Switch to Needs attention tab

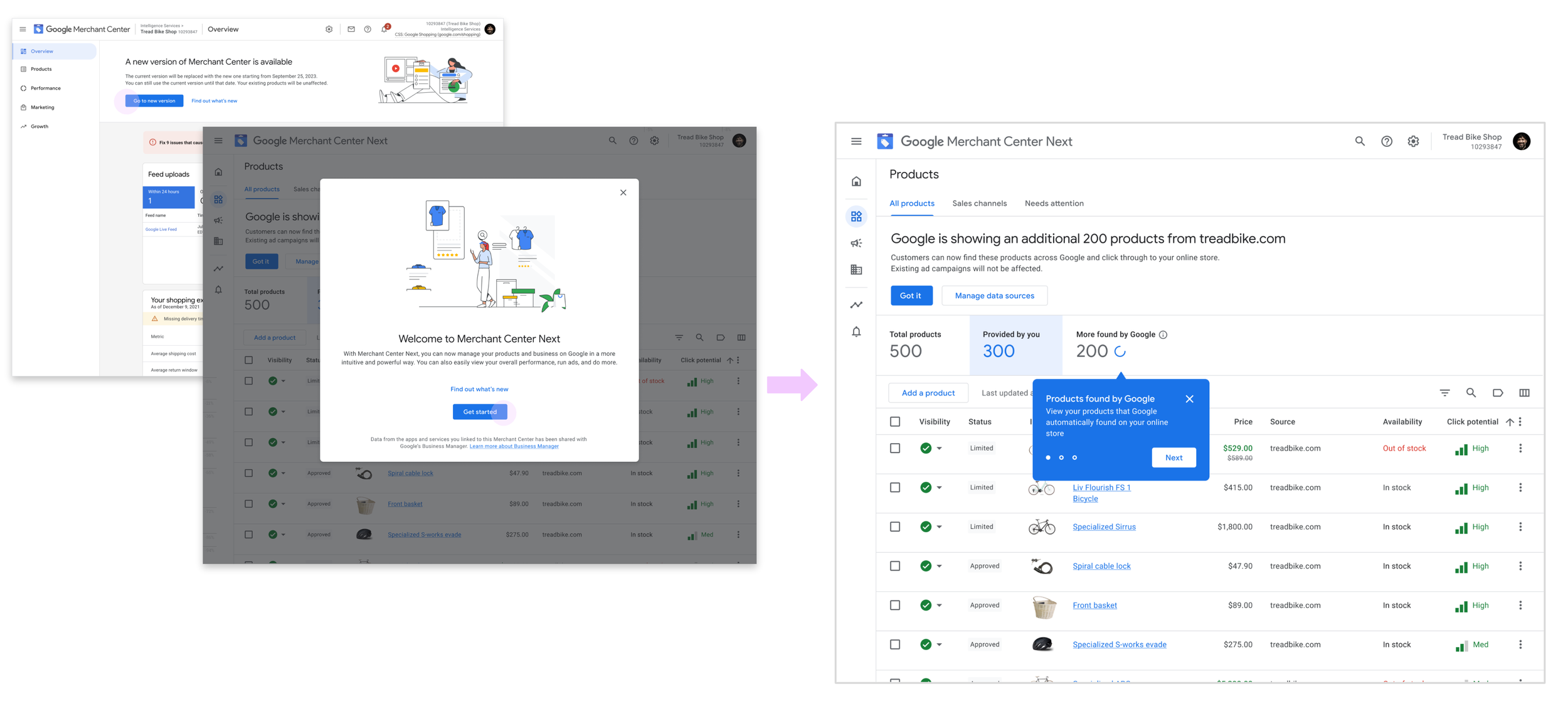[x=1054, y=203]
